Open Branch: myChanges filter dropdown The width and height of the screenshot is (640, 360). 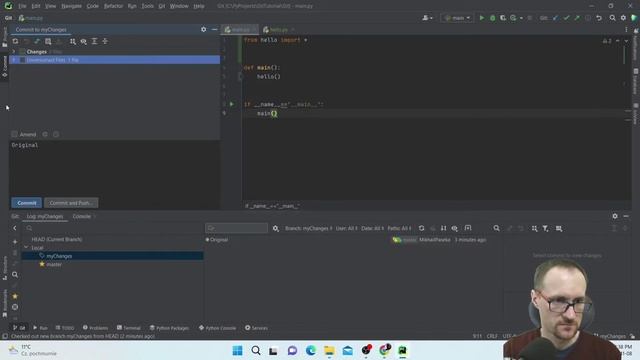[x=309, y=229]
